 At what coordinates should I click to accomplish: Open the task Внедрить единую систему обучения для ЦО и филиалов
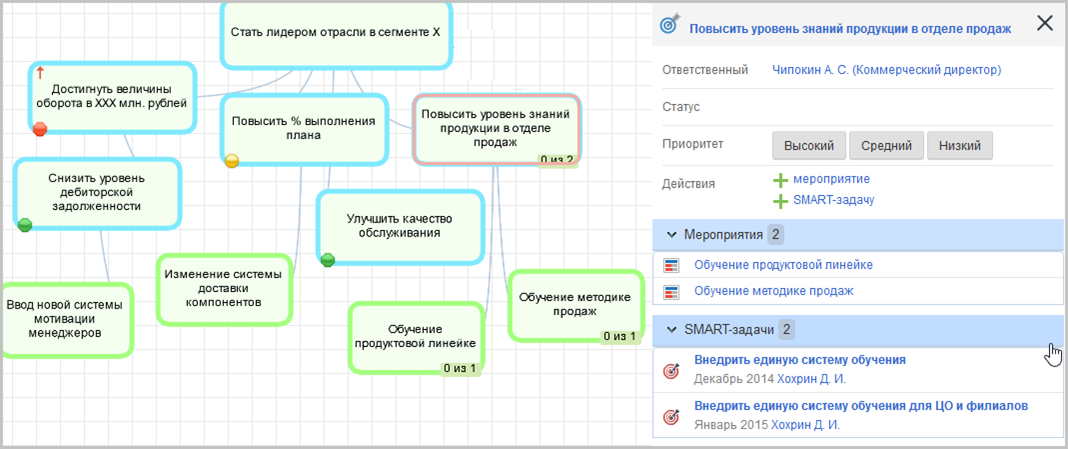[x=861, y=406]
